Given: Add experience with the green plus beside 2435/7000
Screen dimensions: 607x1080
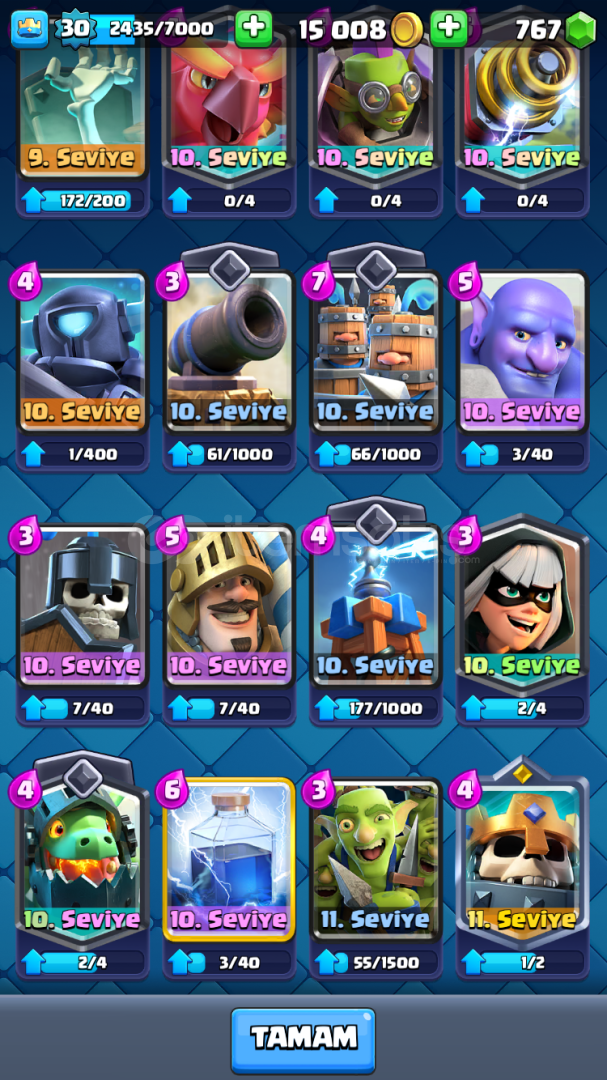Looking at the screenshot, I should [x=254, y=28].
